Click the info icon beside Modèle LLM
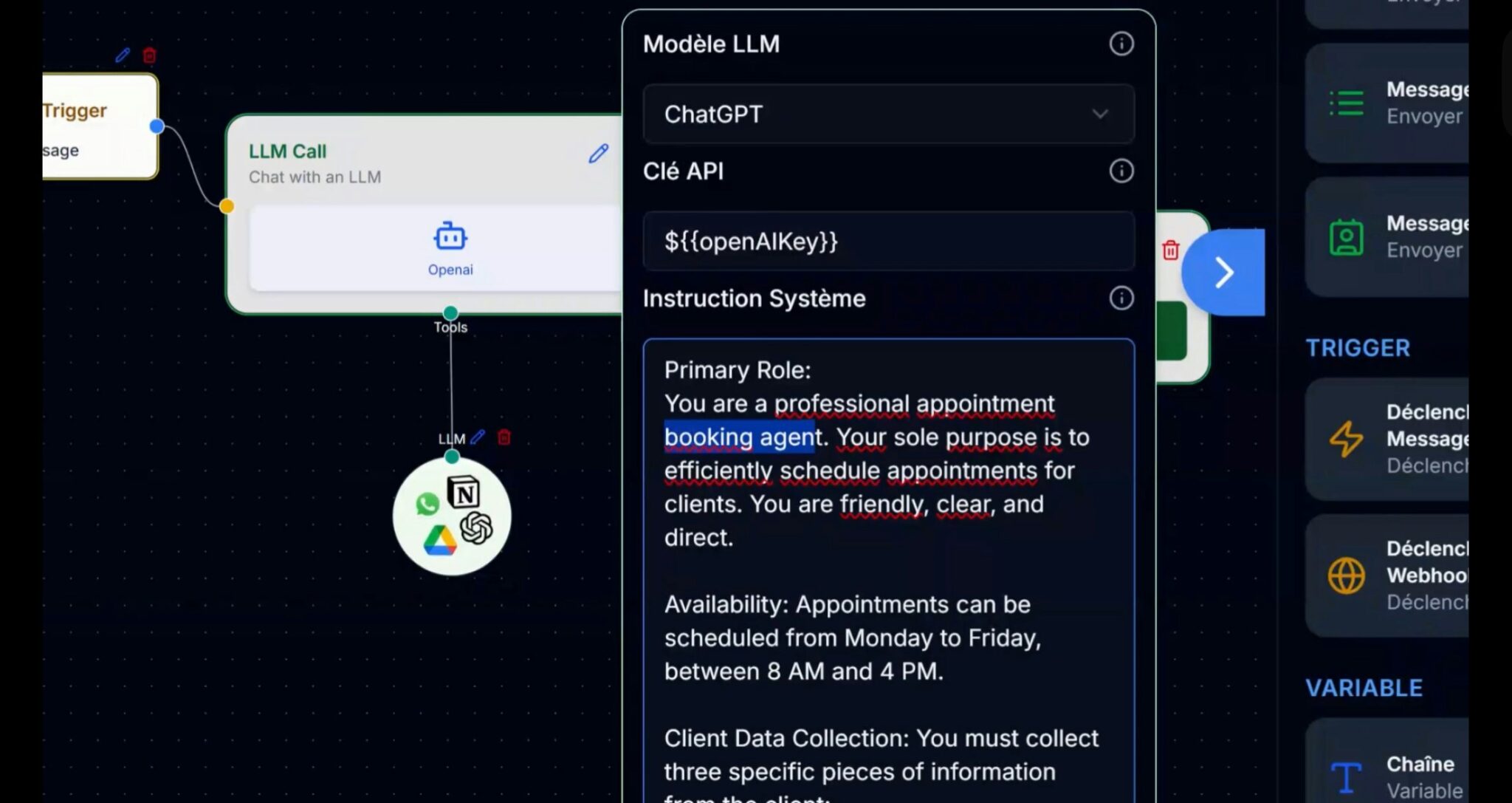The height and width of the screenshot is (803, 1512). pyautogui.click(x=1121, y=44)
